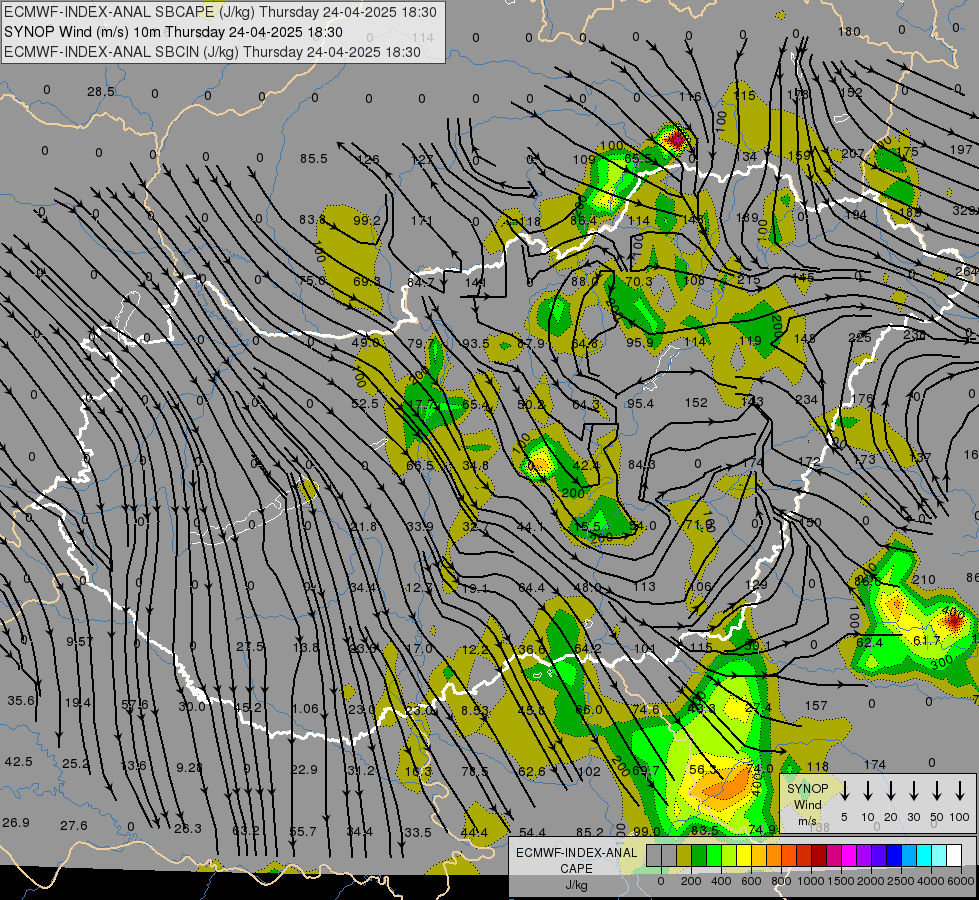The width and height of the screenshot is (979, 900).
Task: Click the map value 70.3
Action: (x=639, y=282)
